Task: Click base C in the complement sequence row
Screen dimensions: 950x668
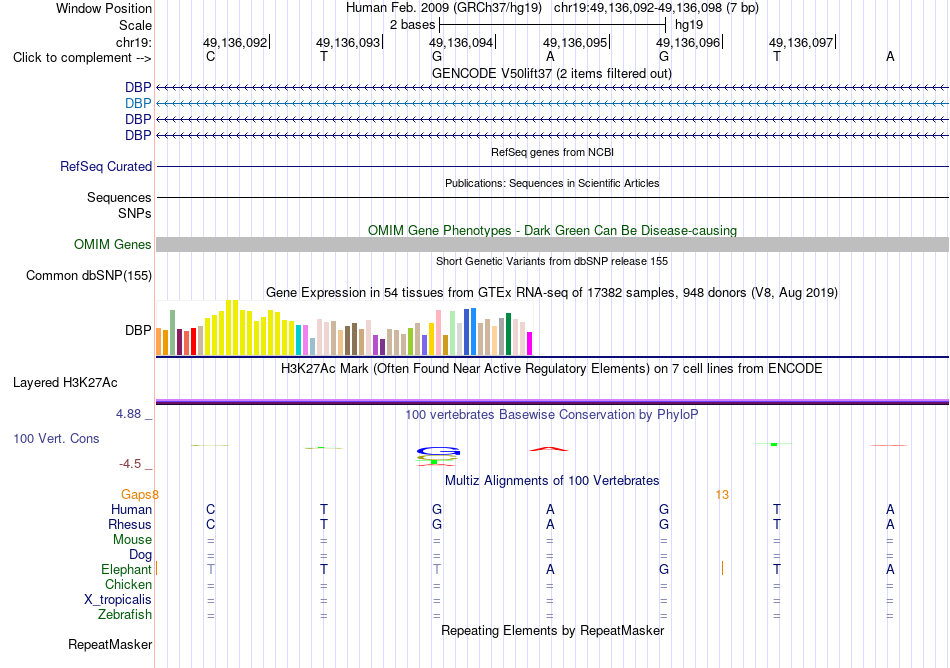Action: tap(210, 56)
